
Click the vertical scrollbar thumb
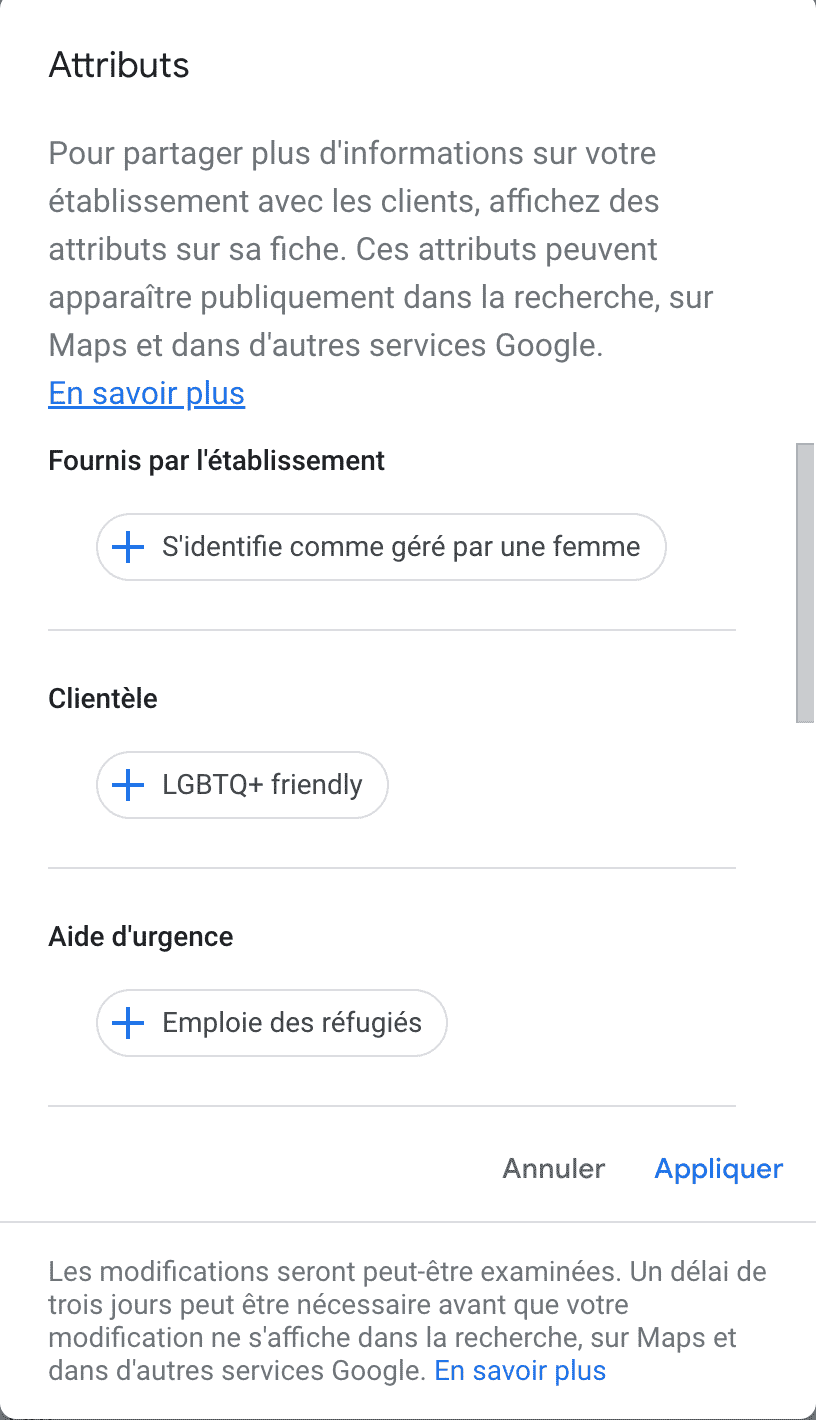point(805,580)
